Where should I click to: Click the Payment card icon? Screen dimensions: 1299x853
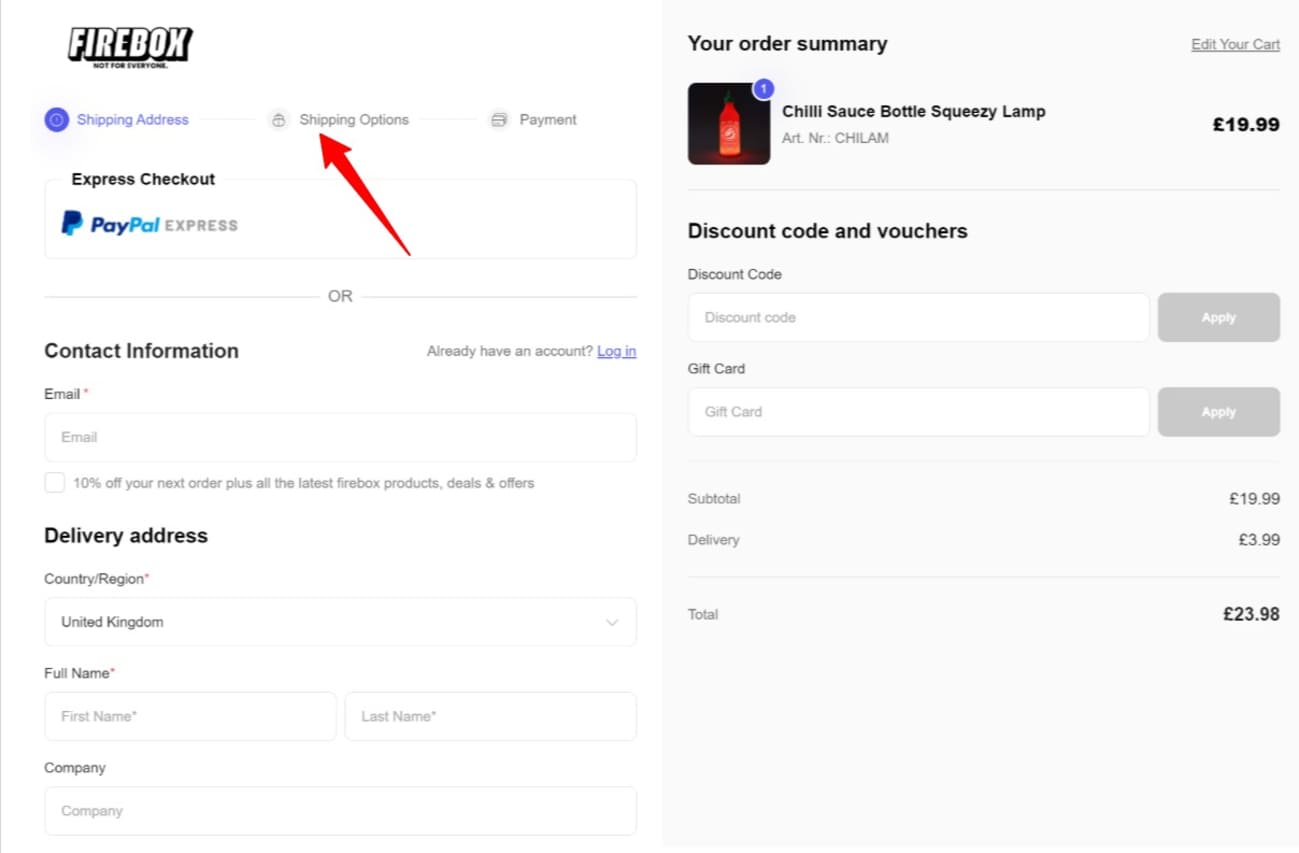(498, 119)
